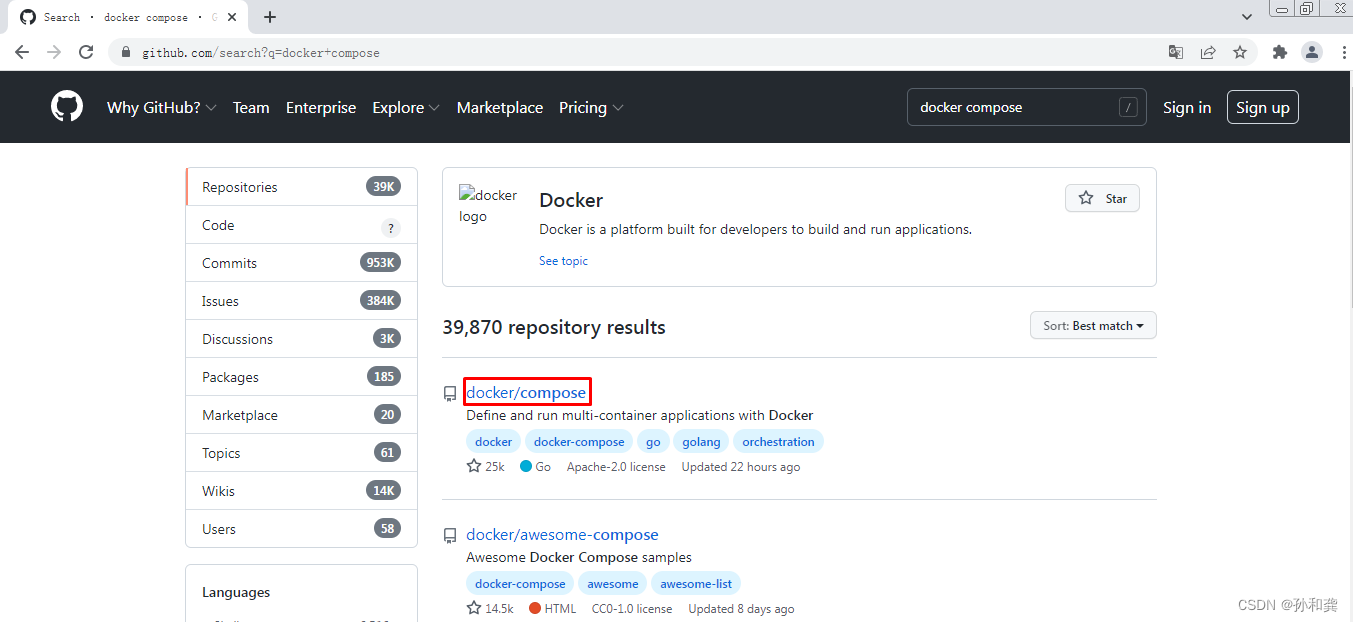Screen dimensions: 1353x622
Task: Click the GitHub Octocat logo
Action: 67,106
